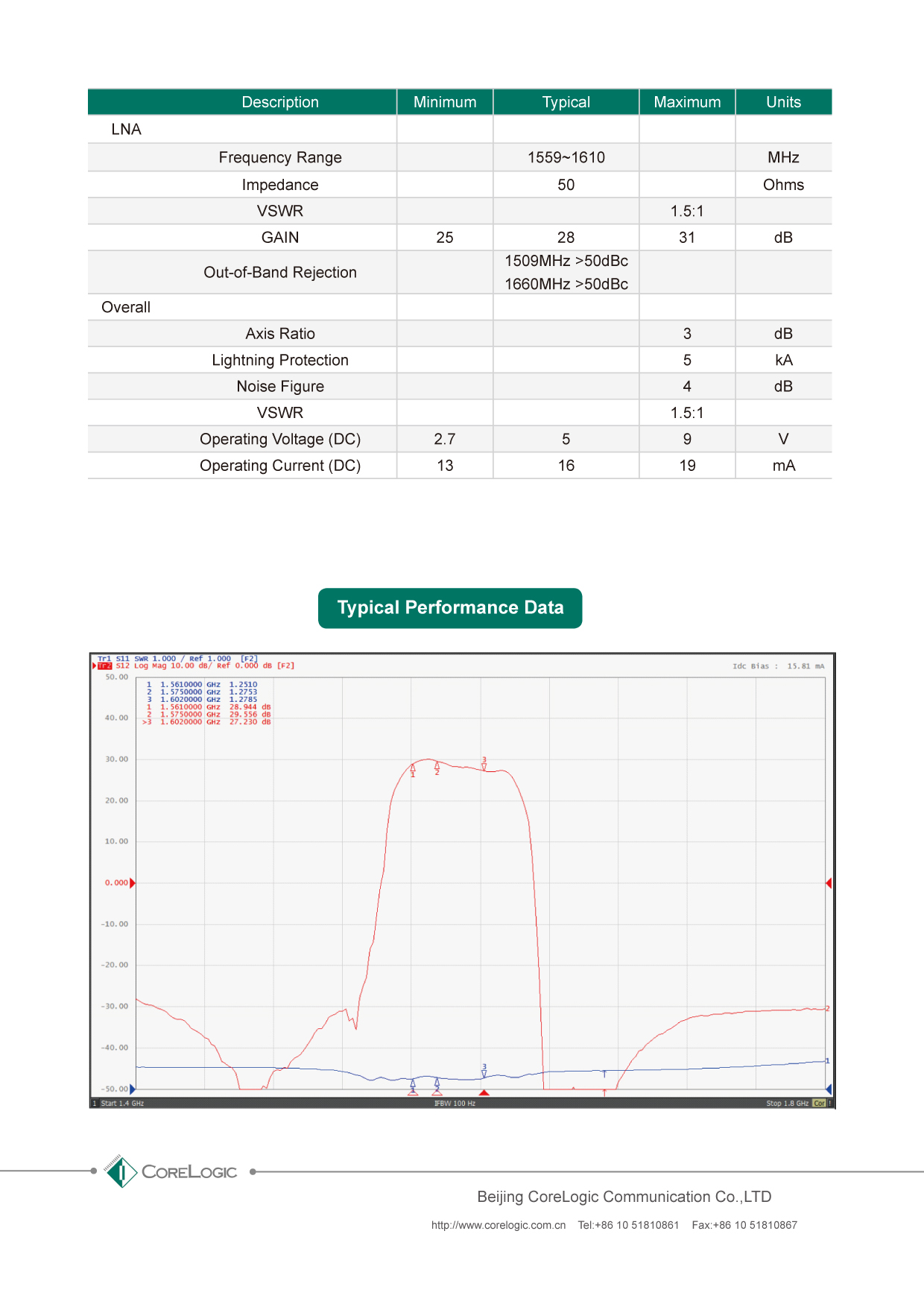Click the IFBW 100 Hz status text
Image resolution: width=924 pixels, height=1307 pixels.
click(455, 1104)
